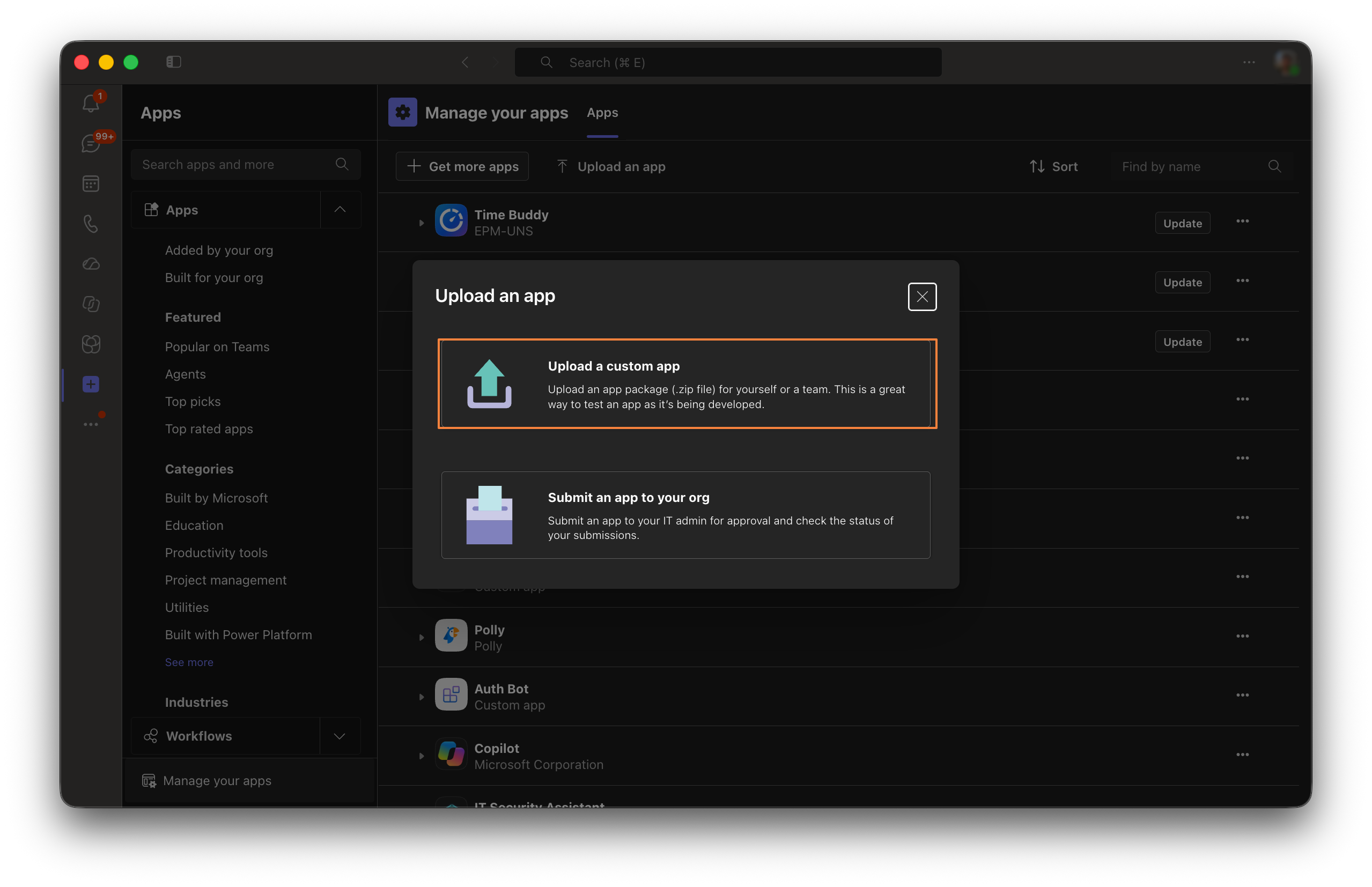Expand the Auth Bot row triangle
Viewport: 1372px width, 887px height.
(421, 697)
